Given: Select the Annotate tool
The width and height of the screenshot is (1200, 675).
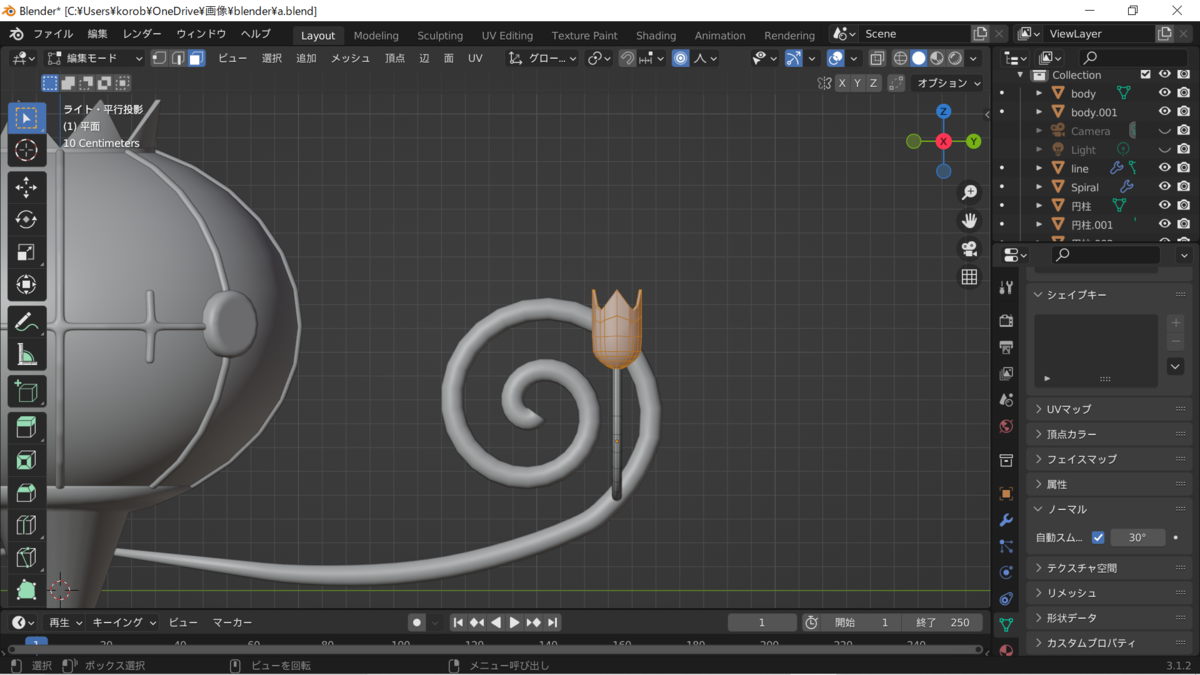Looking at the screenshot, I should point(27,322).
